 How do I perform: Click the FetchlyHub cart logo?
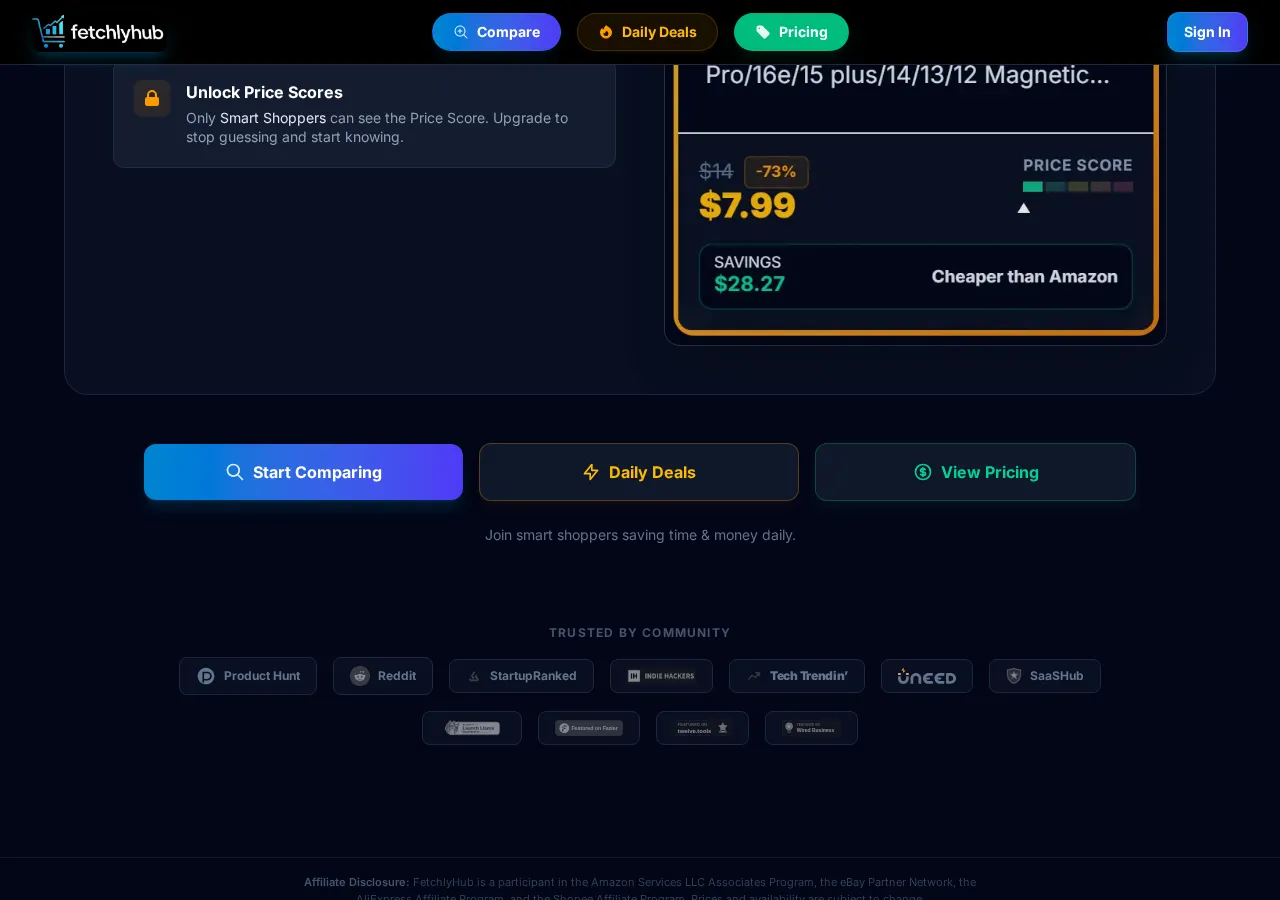[49, 31]
